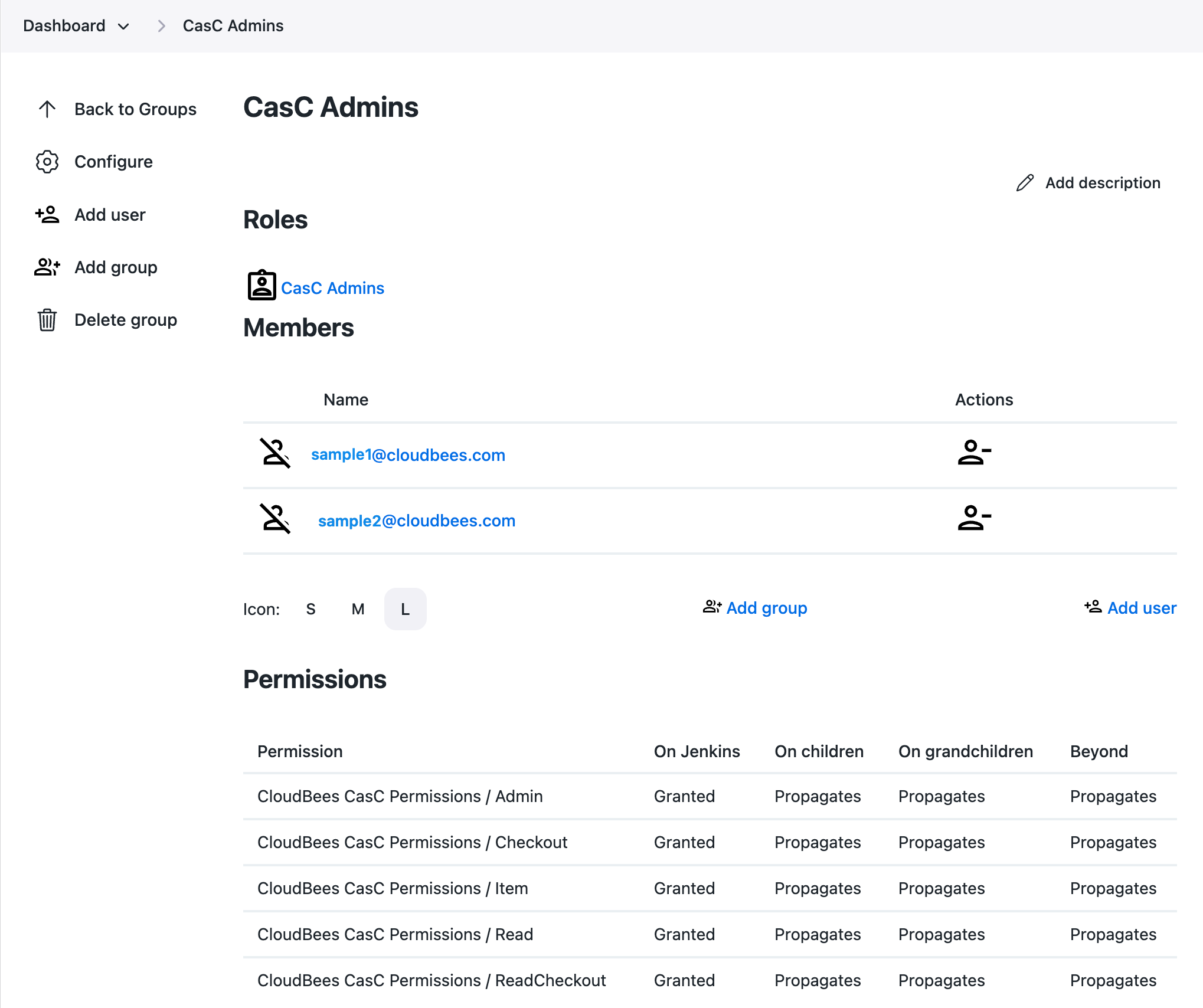Click the Delete group trash icon
1203x1008 pixels.
(47, 320)
